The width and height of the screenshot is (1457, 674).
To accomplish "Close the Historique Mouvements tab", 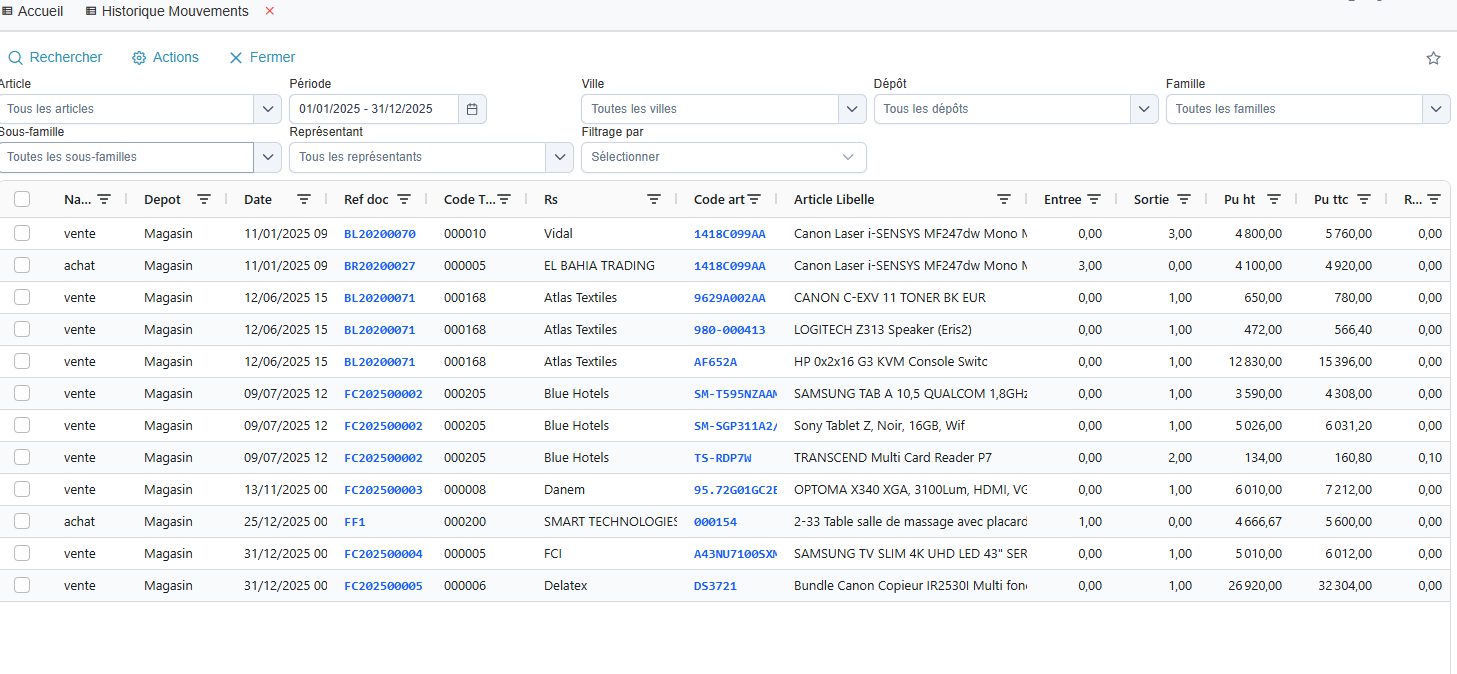I will (x=269, y=11).
